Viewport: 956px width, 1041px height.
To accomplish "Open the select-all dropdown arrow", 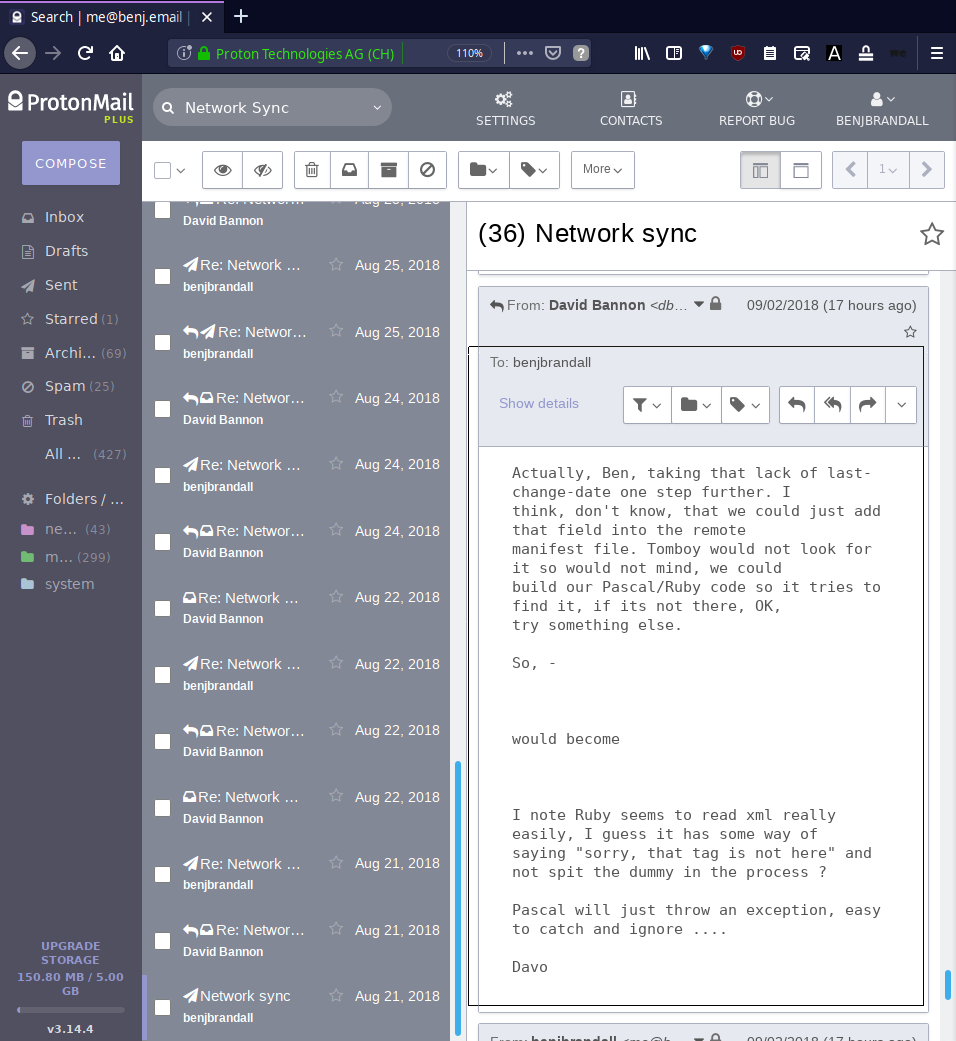I will pyautogui.click(x=181, y=171).
